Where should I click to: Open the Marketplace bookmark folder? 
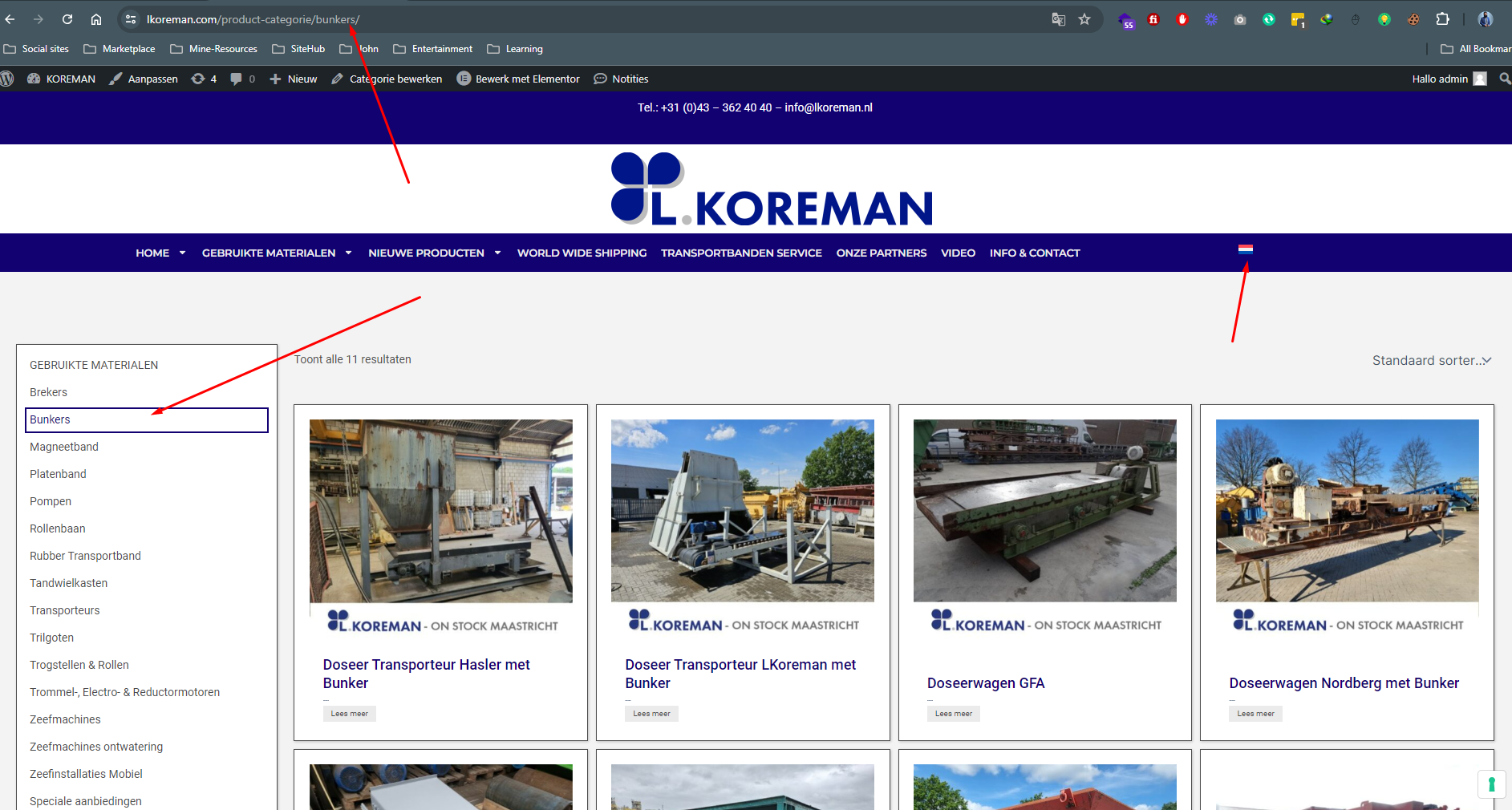[120, 49]
